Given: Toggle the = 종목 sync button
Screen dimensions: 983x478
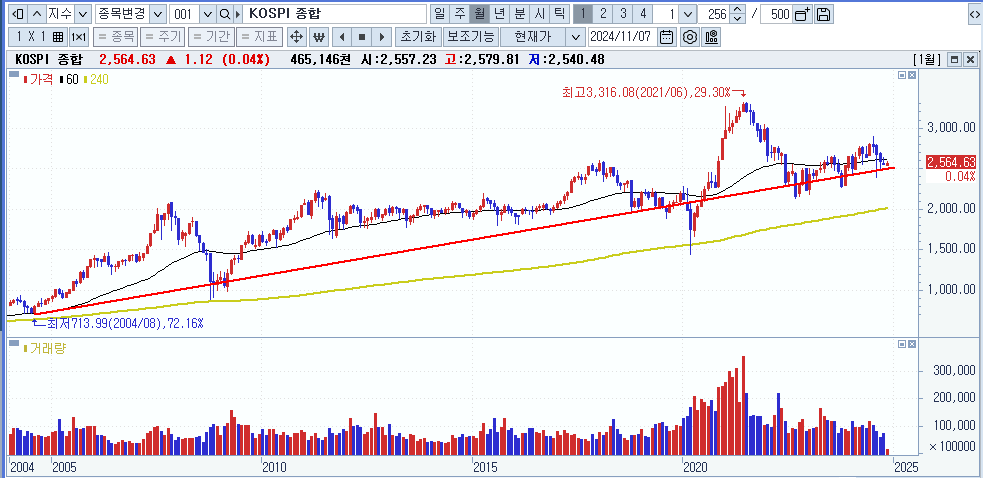Looking at the screenshot, I should (115, 37).
